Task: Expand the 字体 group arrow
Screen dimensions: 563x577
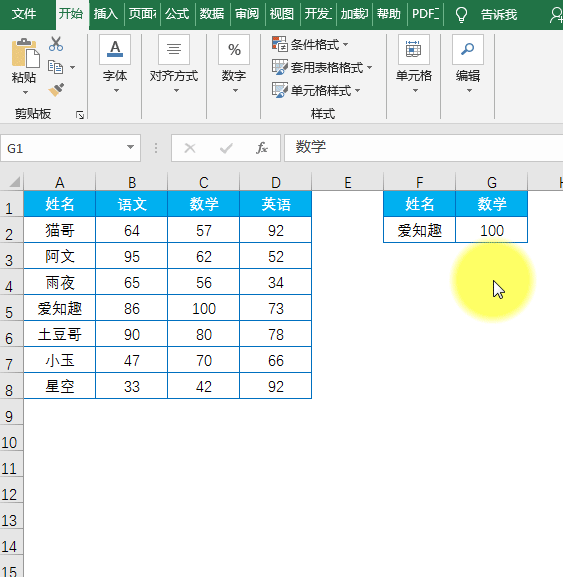Action: (x=116, y=91)
